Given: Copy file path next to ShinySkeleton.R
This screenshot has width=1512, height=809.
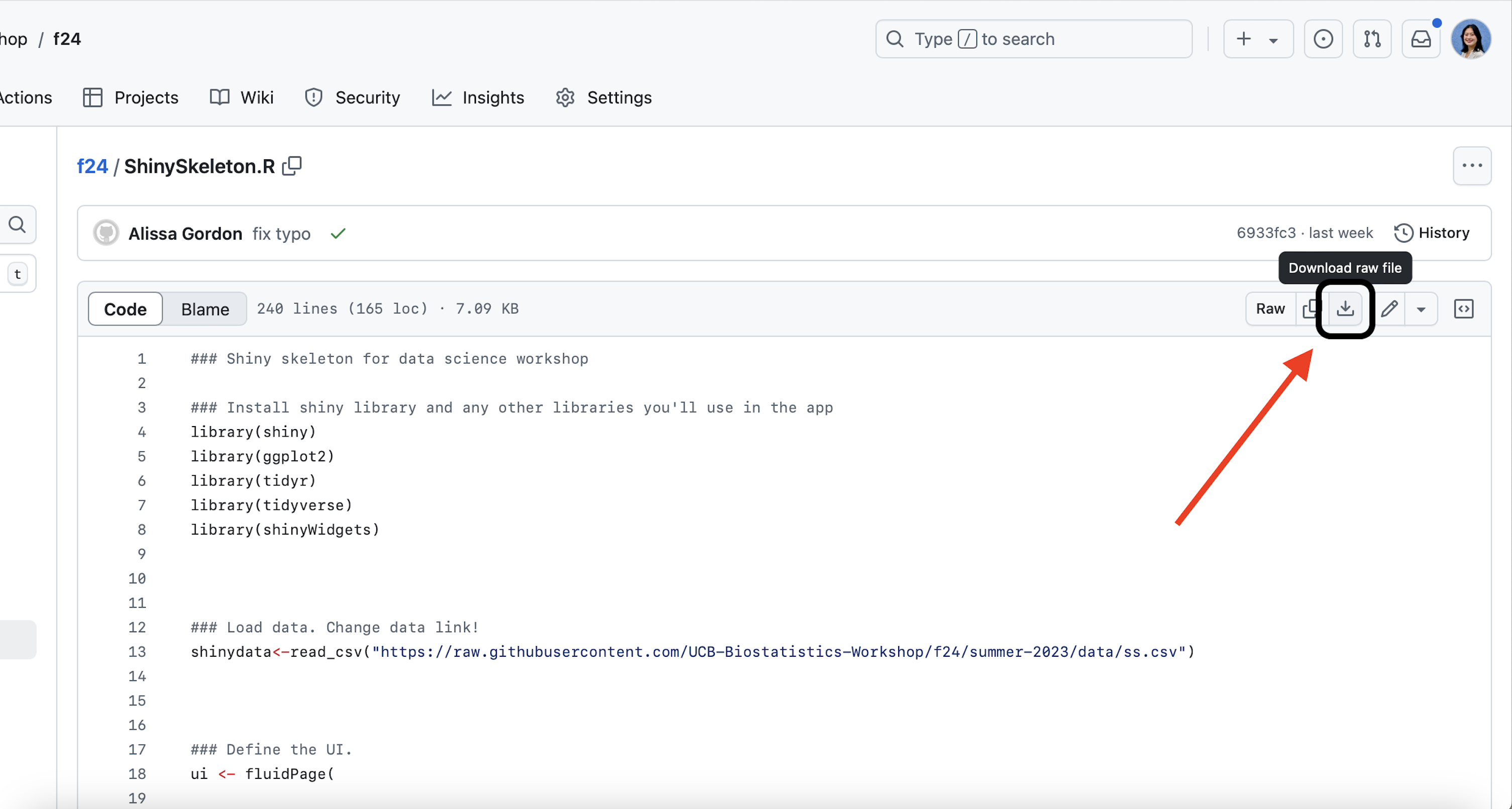Looking at the screenshot, I should tap(292, 166).
